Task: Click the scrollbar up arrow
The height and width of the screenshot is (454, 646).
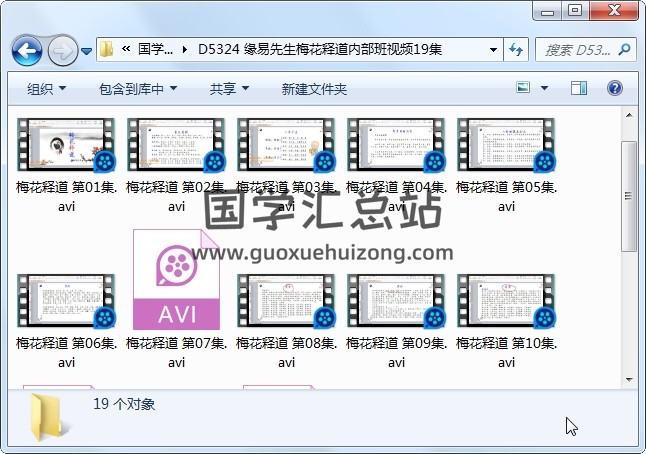Action: pyautogui.click(x=629, y=116)
